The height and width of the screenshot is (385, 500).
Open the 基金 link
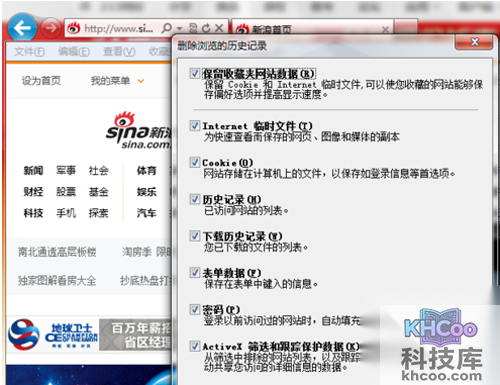98,192
